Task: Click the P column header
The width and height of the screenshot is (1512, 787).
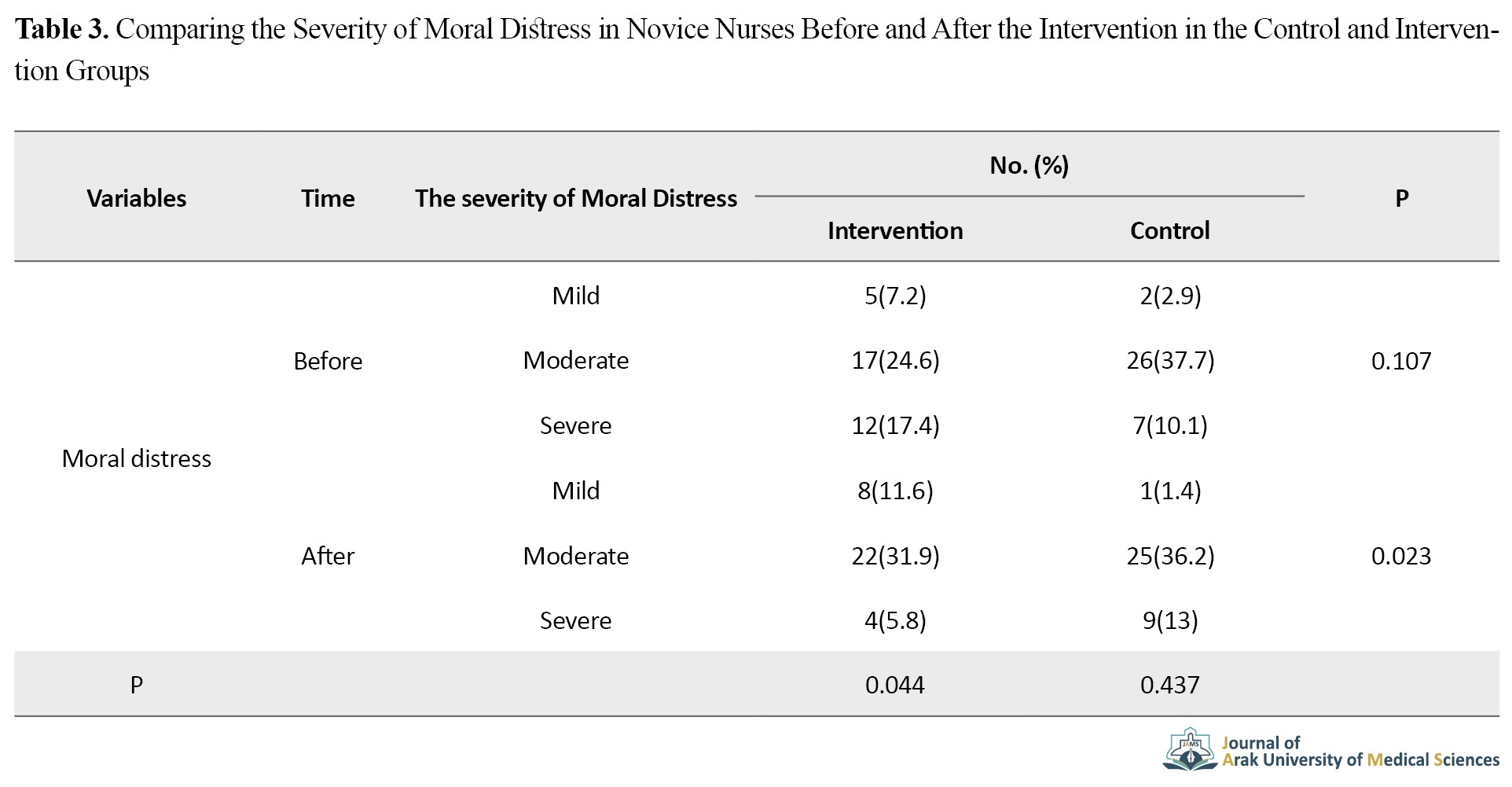Action: tap(1402, 198)
